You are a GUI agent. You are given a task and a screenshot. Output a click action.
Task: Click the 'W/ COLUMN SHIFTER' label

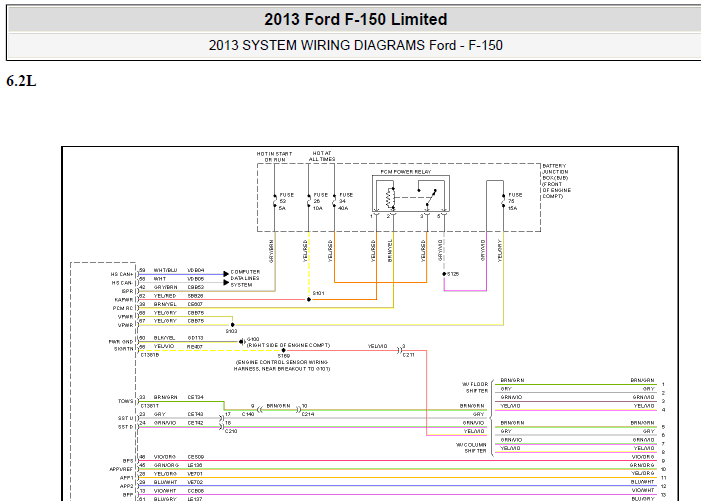tap(471, 448)
